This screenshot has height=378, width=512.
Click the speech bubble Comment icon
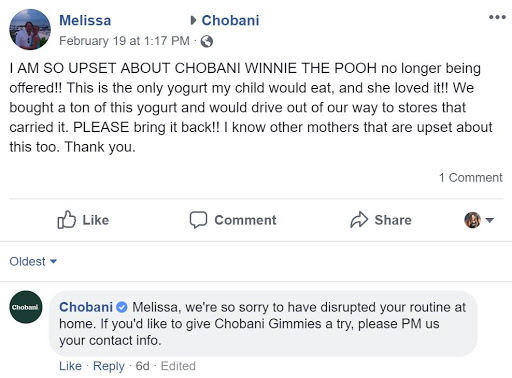(x=198, y=220)
